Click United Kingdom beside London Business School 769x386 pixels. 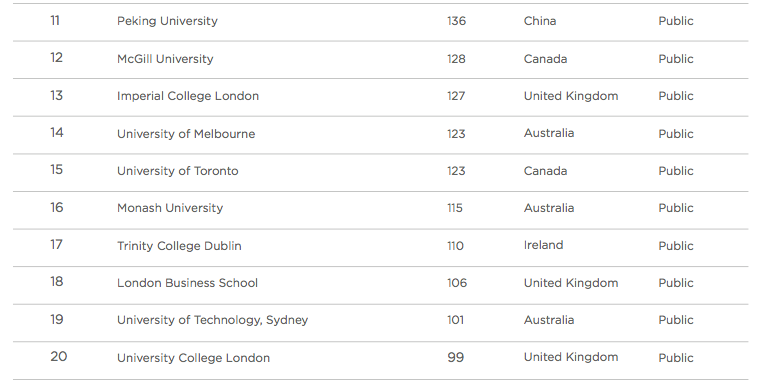[x=571, y=283]
